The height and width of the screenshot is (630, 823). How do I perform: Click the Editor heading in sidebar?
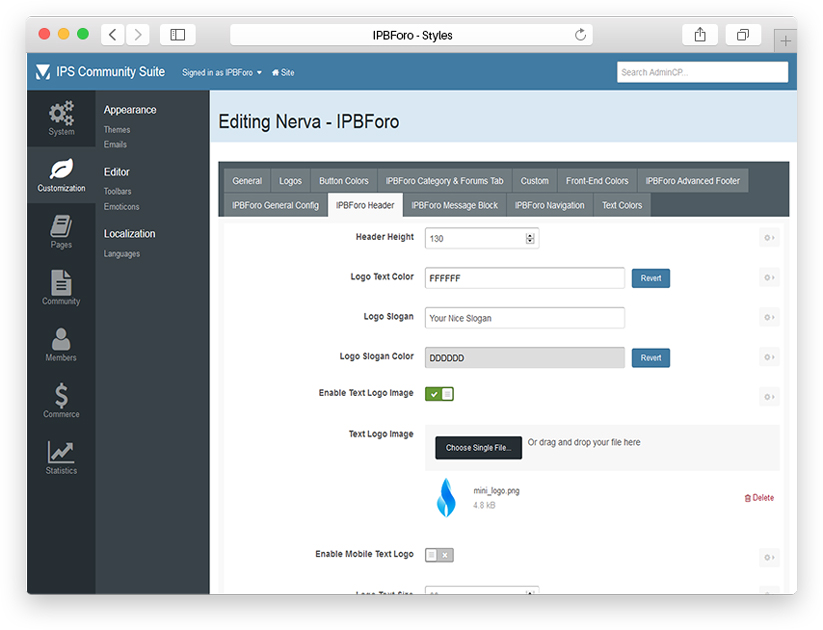point(117,172)
